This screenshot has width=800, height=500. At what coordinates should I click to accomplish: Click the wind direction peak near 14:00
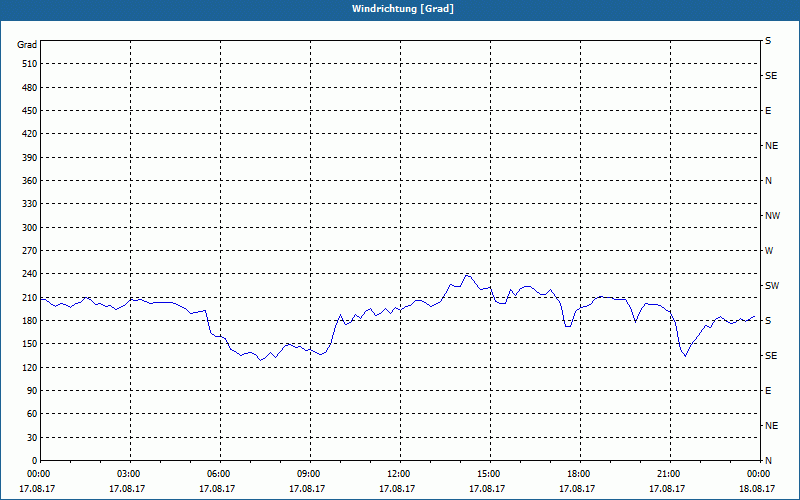[x=467, y=275]
